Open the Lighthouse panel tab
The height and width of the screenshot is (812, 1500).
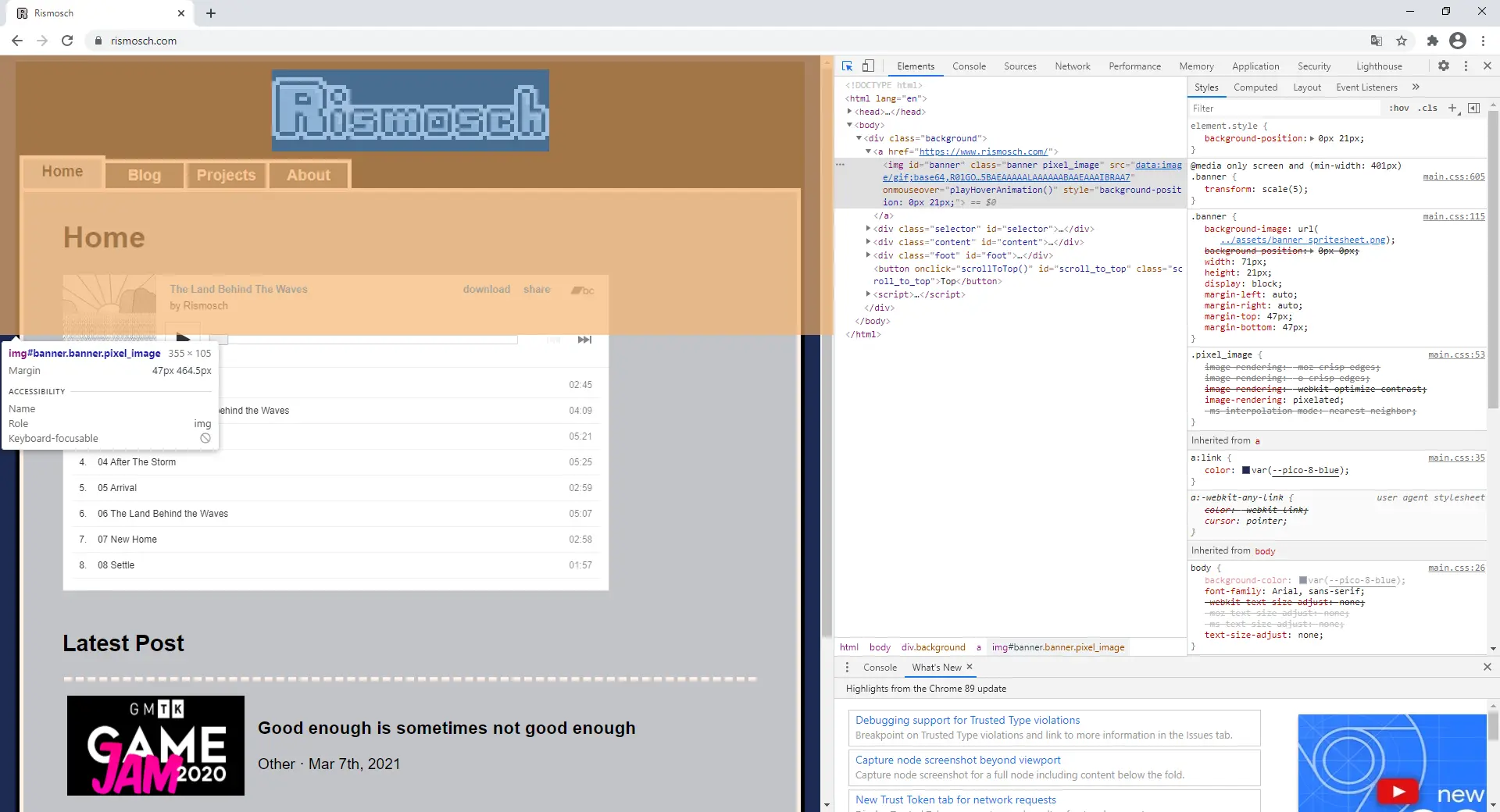point(1379,66)
